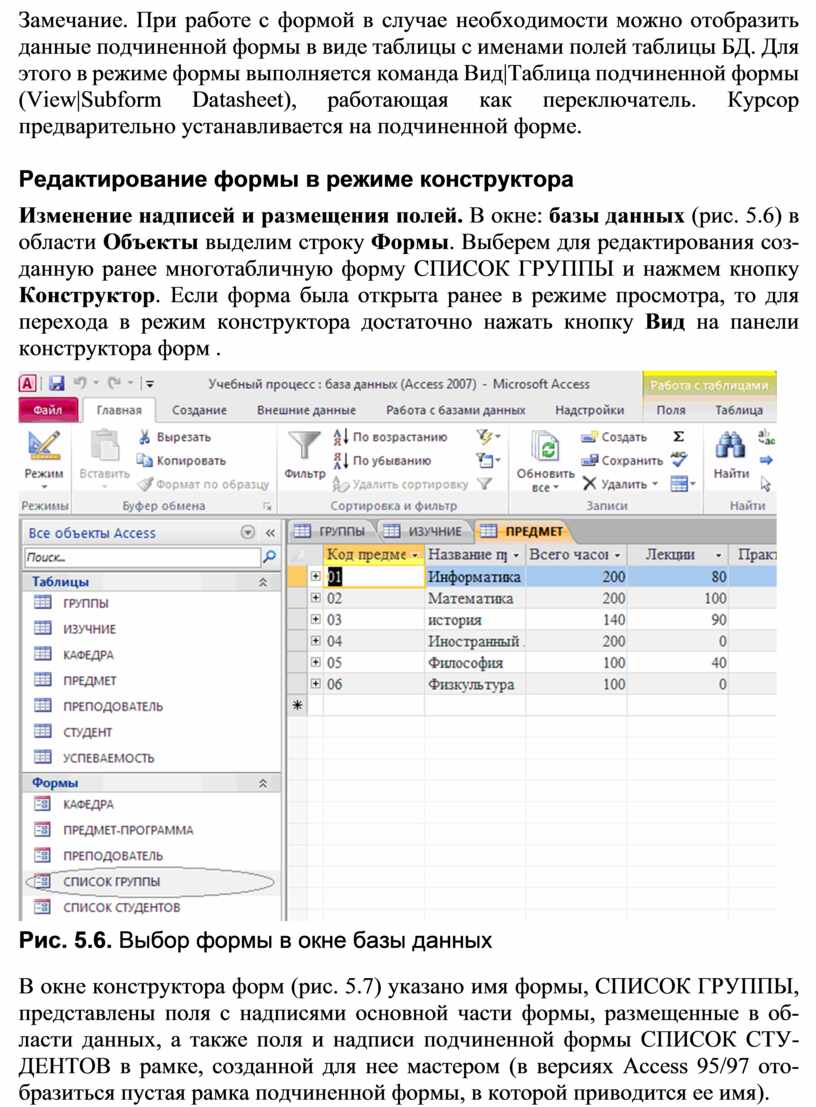Open the Всего часов column dropdown

tap(617, 556)
